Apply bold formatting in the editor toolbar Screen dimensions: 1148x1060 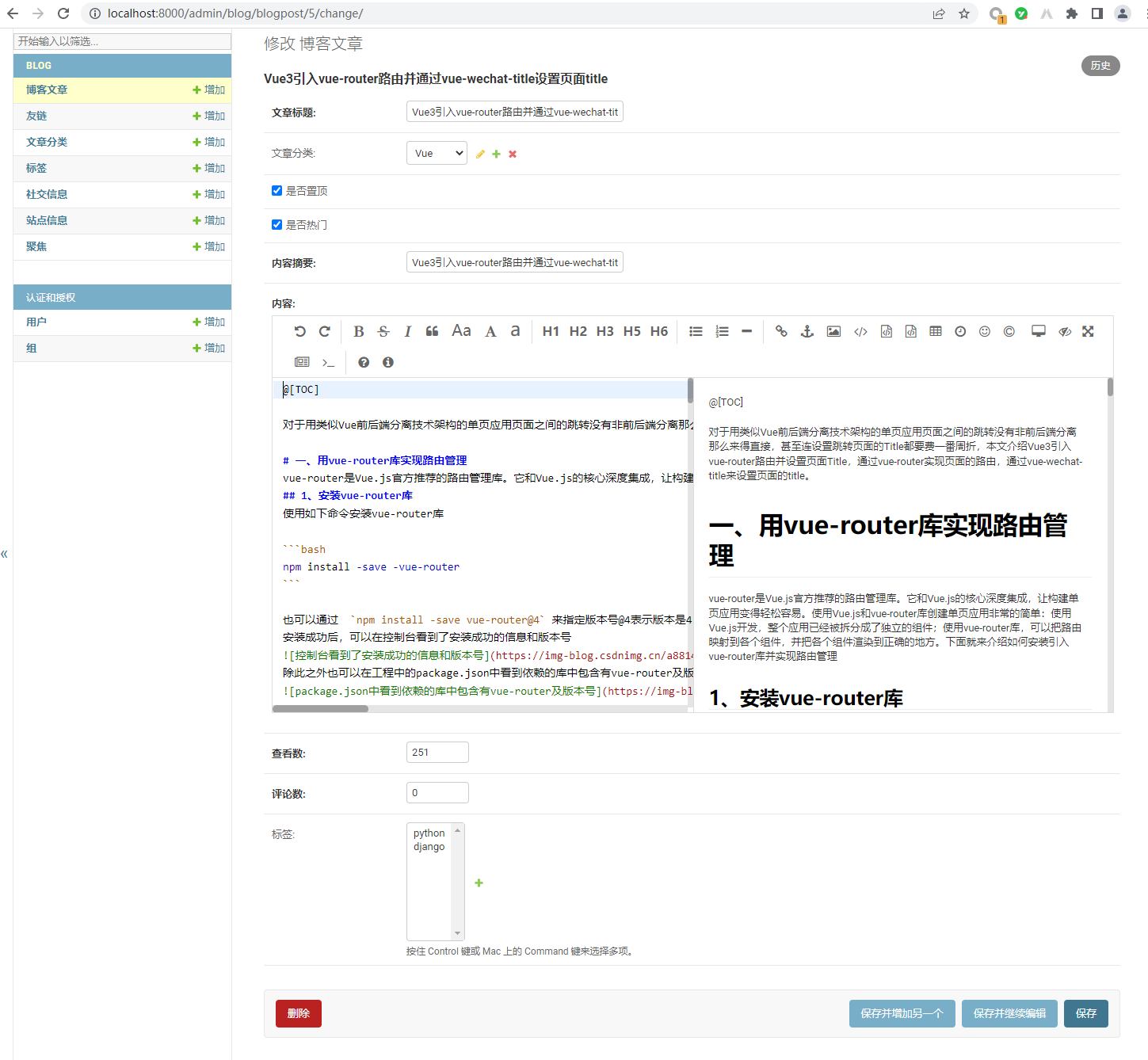pos(358,331)
